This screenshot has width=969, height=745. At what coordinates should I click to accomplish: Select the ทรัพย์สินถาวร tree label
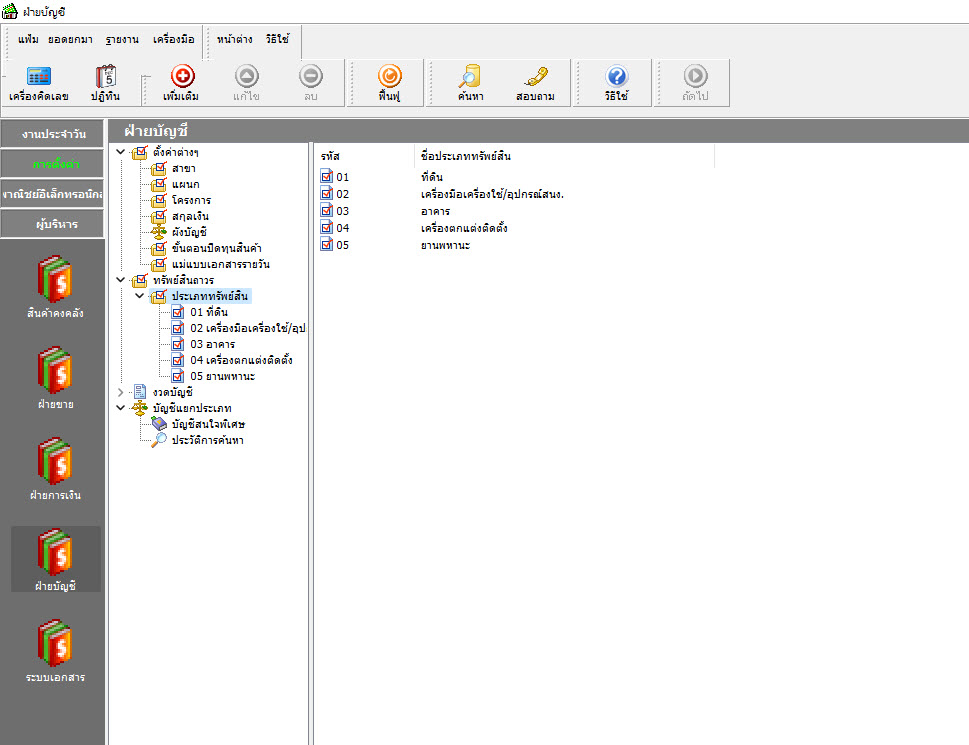click(x=183, y=280)
